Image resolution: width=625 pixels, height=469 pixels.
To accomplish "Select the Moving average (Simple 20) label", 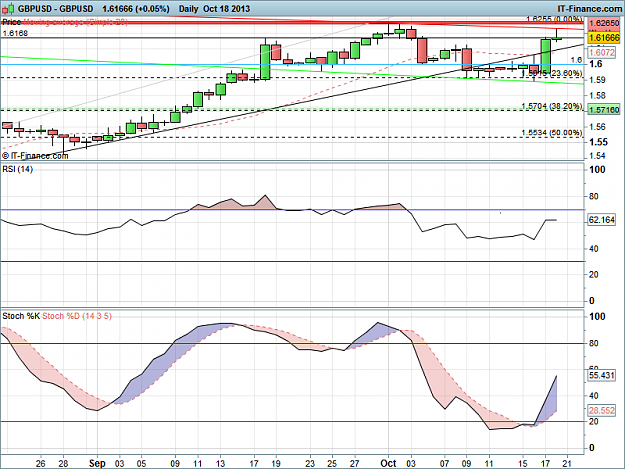I will click(76, 23).
